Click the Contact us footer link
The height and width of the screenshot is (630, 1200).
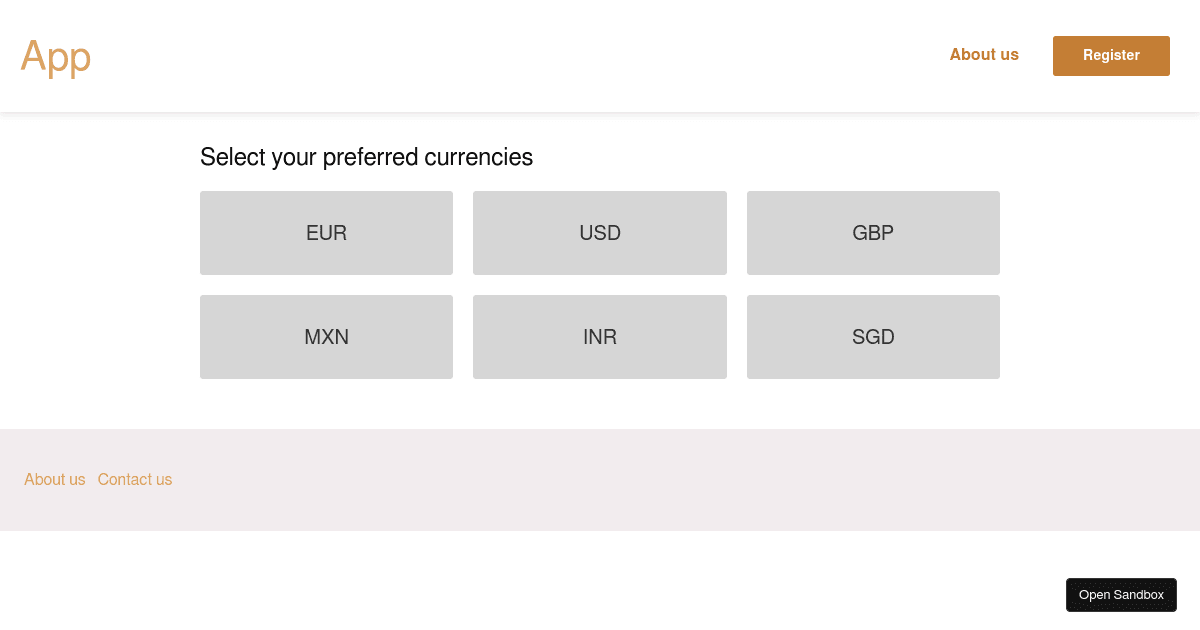pyautogui.click(x=135, y=480)
